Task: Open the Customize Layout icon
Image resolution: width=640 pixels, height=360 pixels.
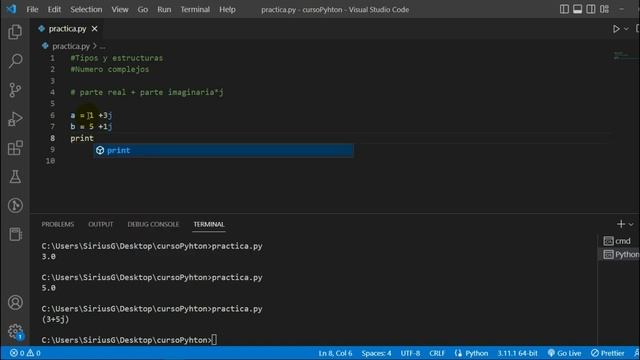Action: [x=604, y=9]
